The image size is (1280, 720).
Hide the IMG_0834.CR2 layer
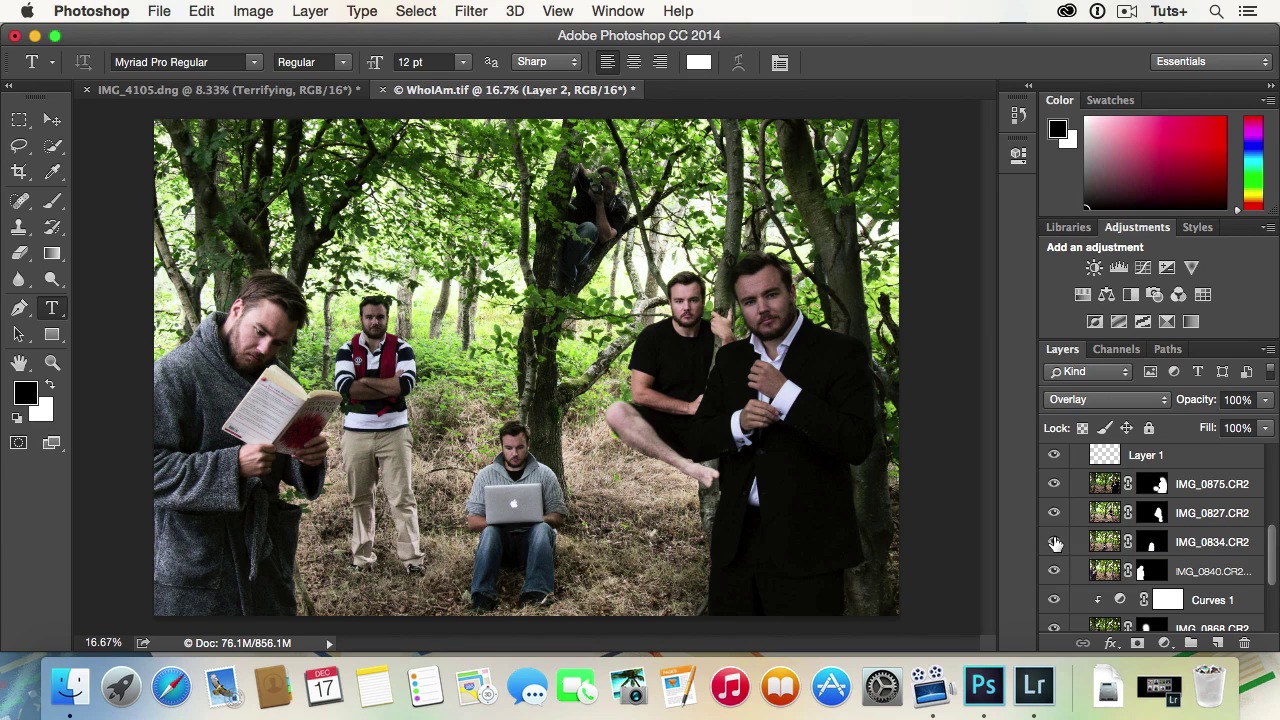[1054, 542]
